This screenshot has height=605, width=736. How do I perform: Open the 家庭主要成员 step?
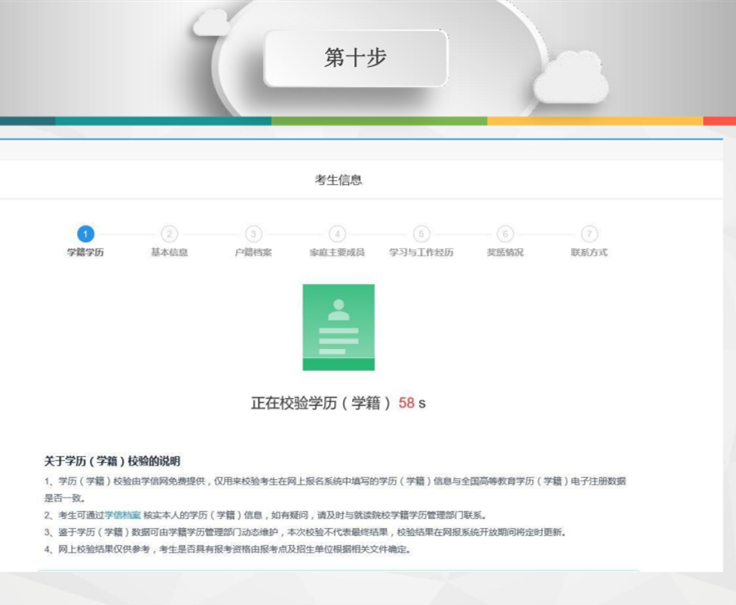pyautogui.click(x=337, y=253)
